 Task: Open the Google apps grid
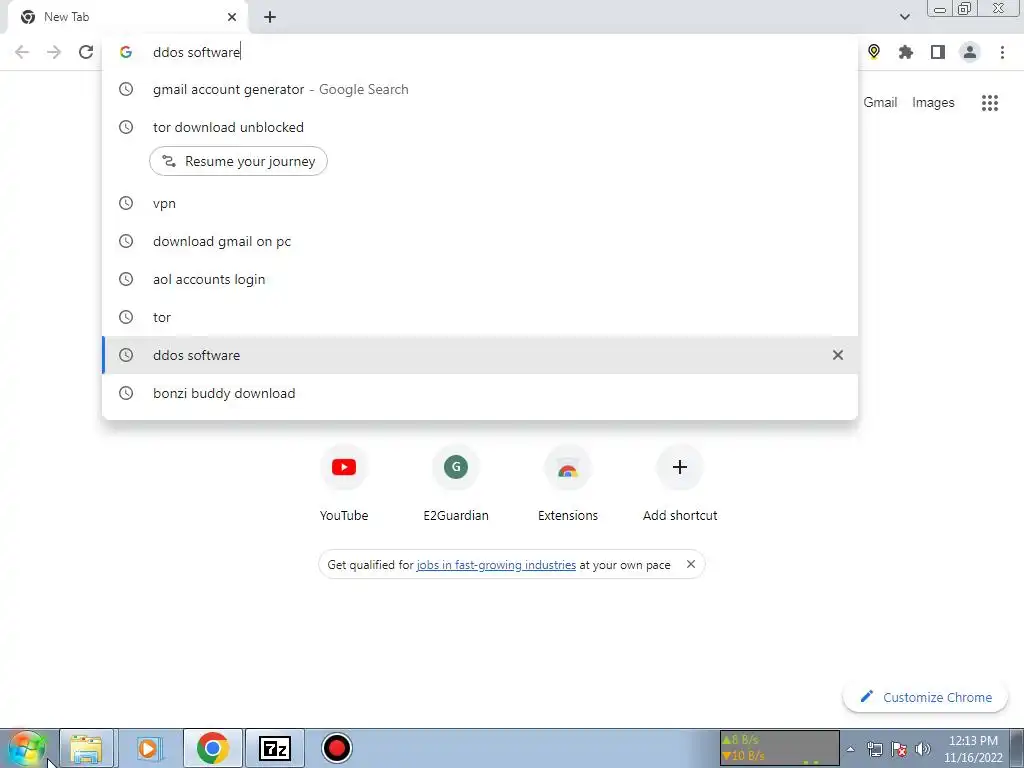pos(989,103)
